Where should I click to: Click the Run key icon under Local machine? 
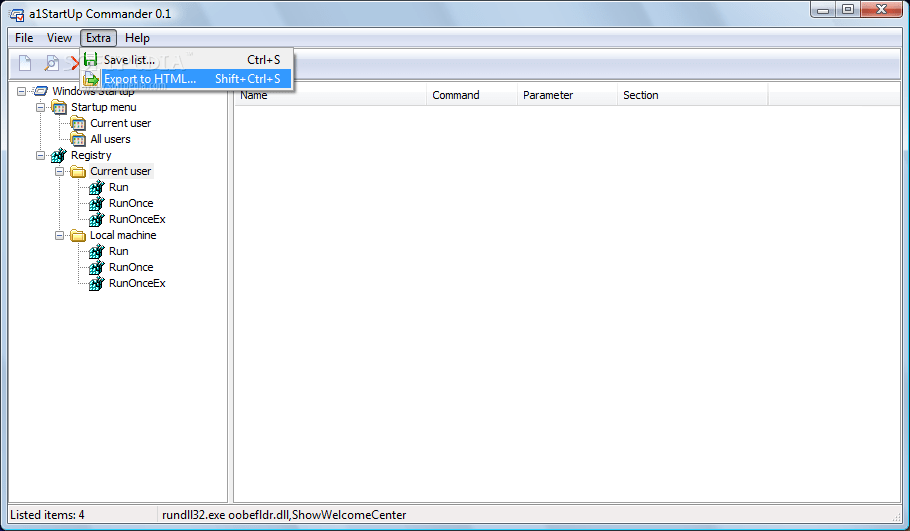click(x=97, y=251)
